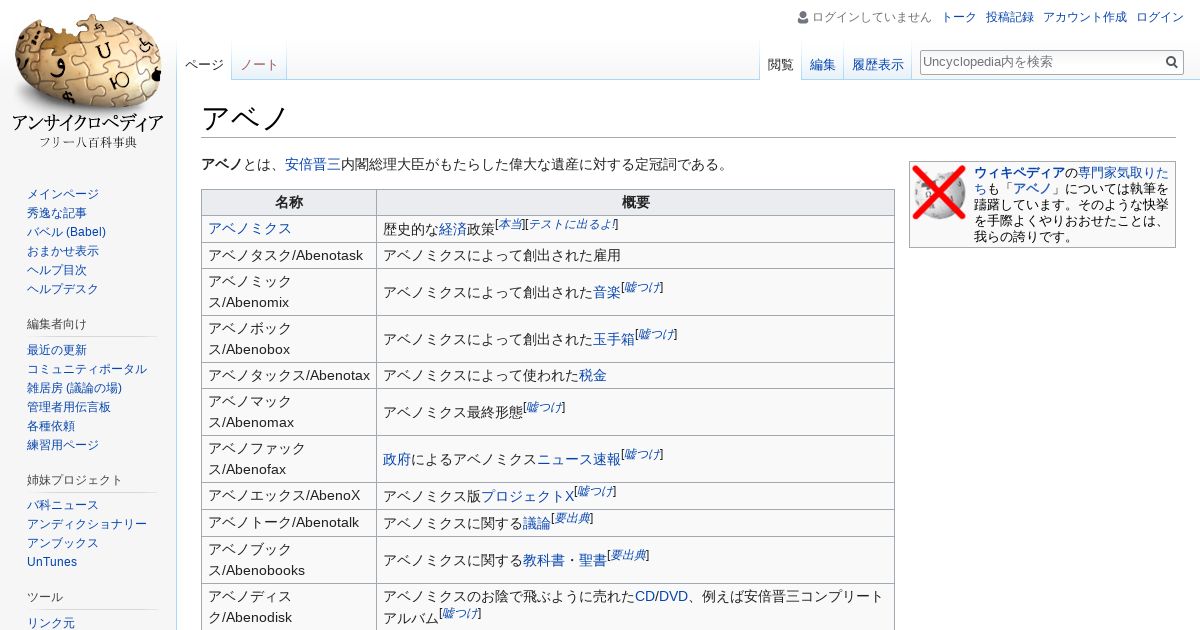Open アンディクショナリー sister project link
Screen dimensions: 1200x630
point(87,524)
